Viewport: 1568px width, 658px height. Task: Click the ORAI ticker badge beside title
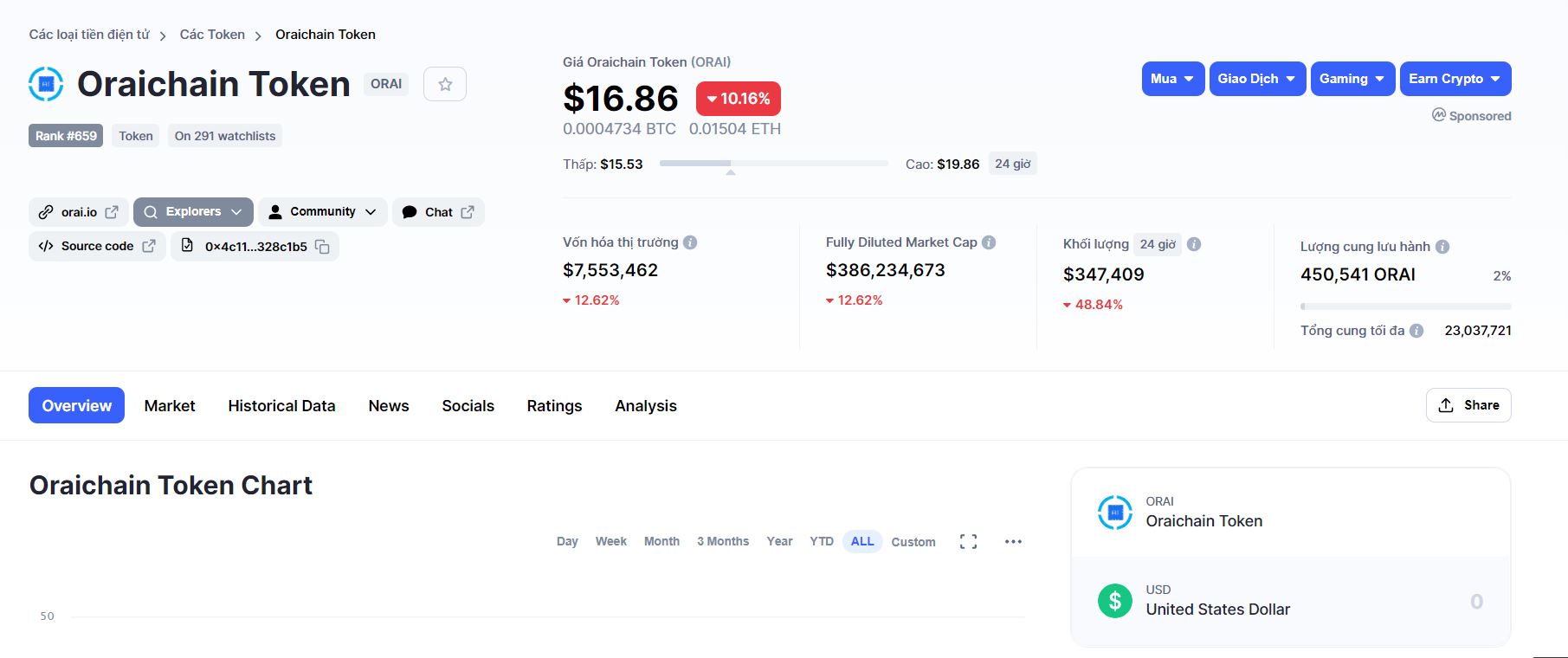click(x=386, y=84)
